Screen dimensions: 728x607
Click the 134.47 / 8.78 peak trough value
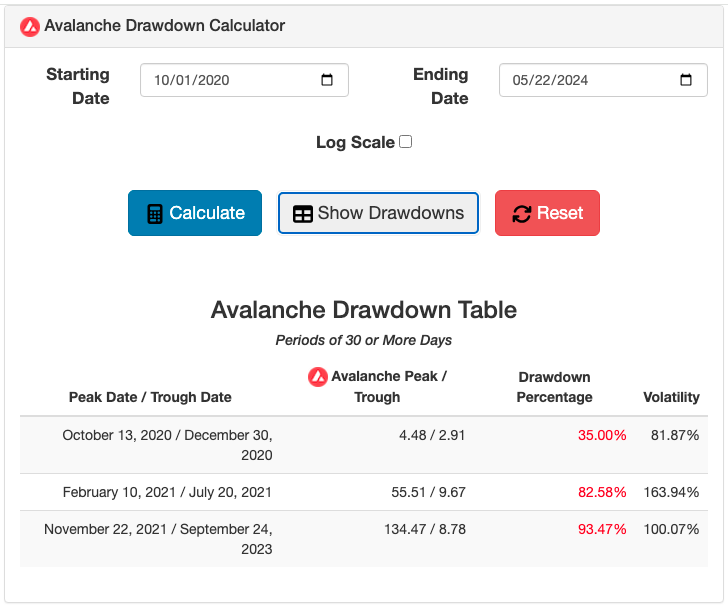tap(425, 529)
